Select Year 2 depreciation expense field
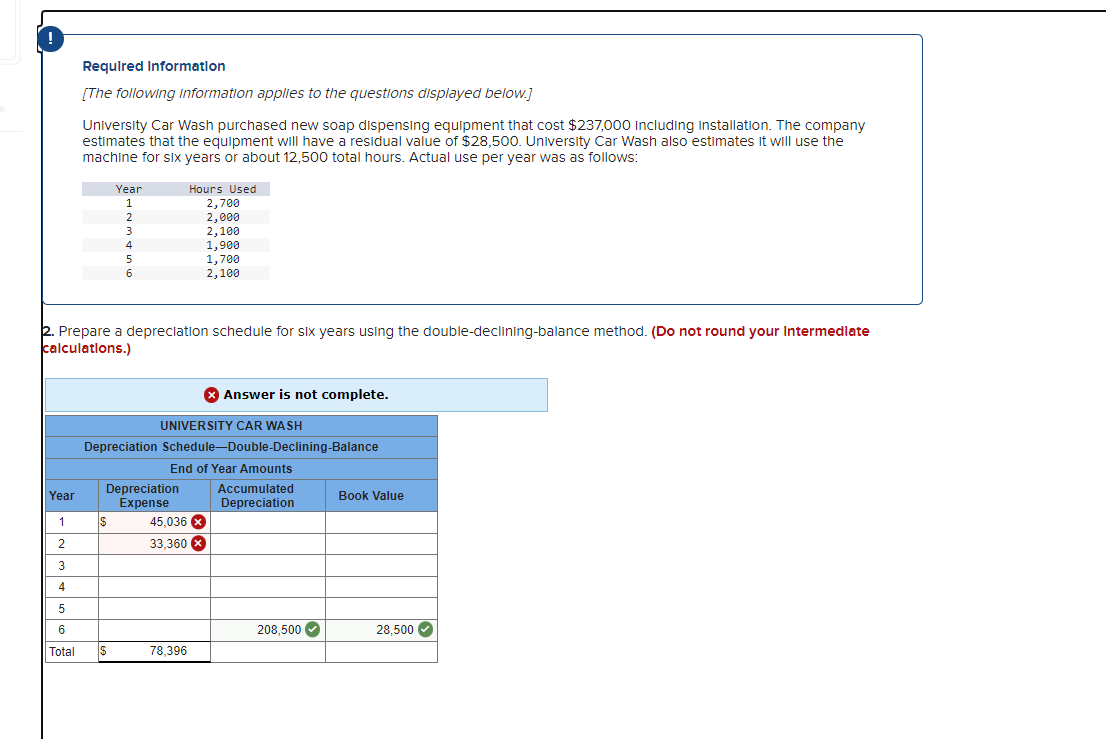 click(154, 544)
